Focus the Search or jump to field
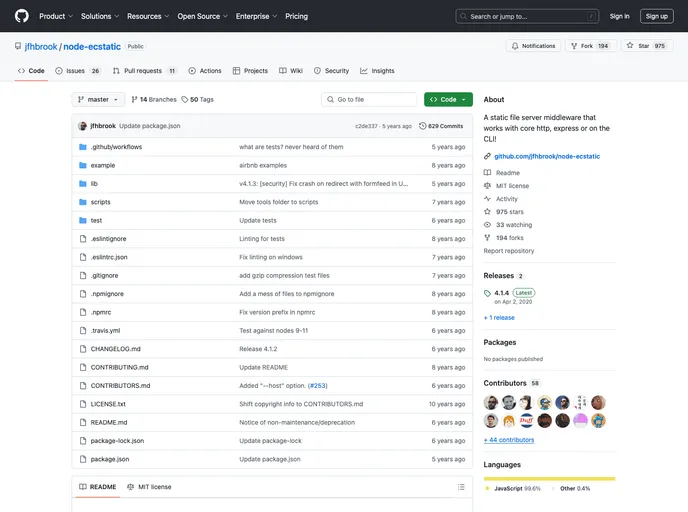The width and height of the screenshot is (688, 512). pos(527,16)
